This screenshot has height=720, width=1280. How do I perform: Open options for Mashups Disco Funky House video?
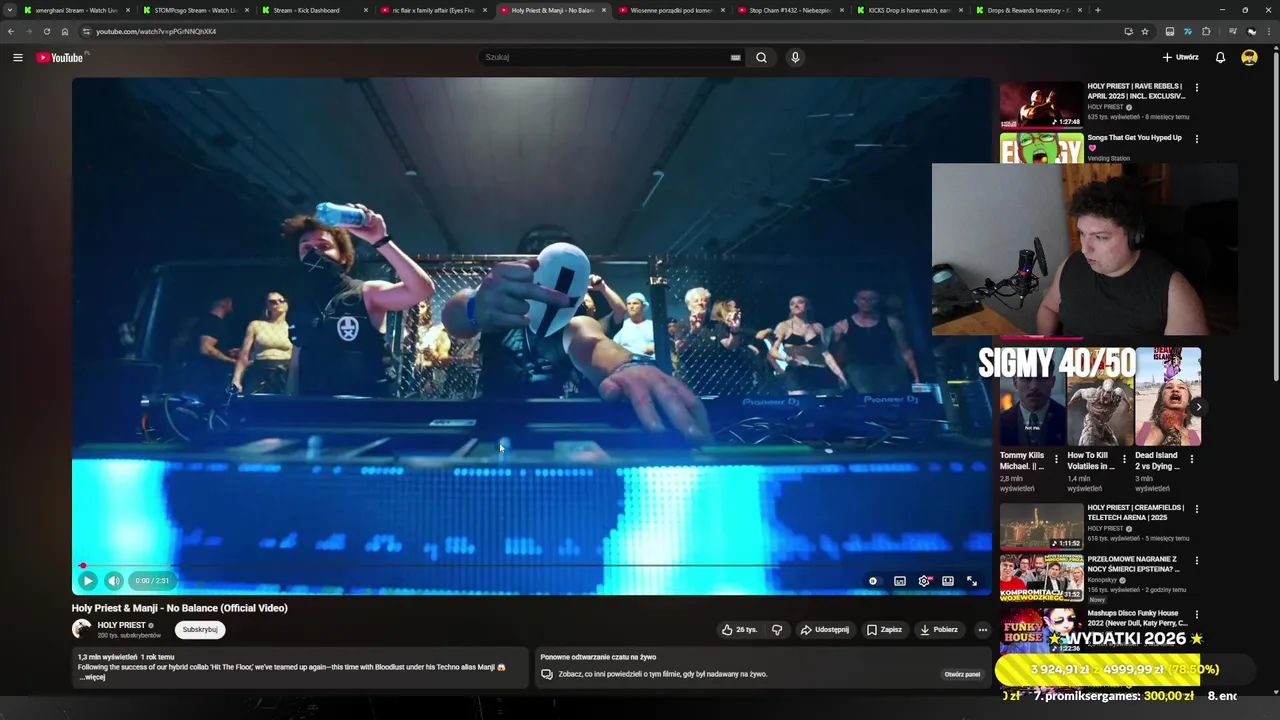[x=1196, y=615]
